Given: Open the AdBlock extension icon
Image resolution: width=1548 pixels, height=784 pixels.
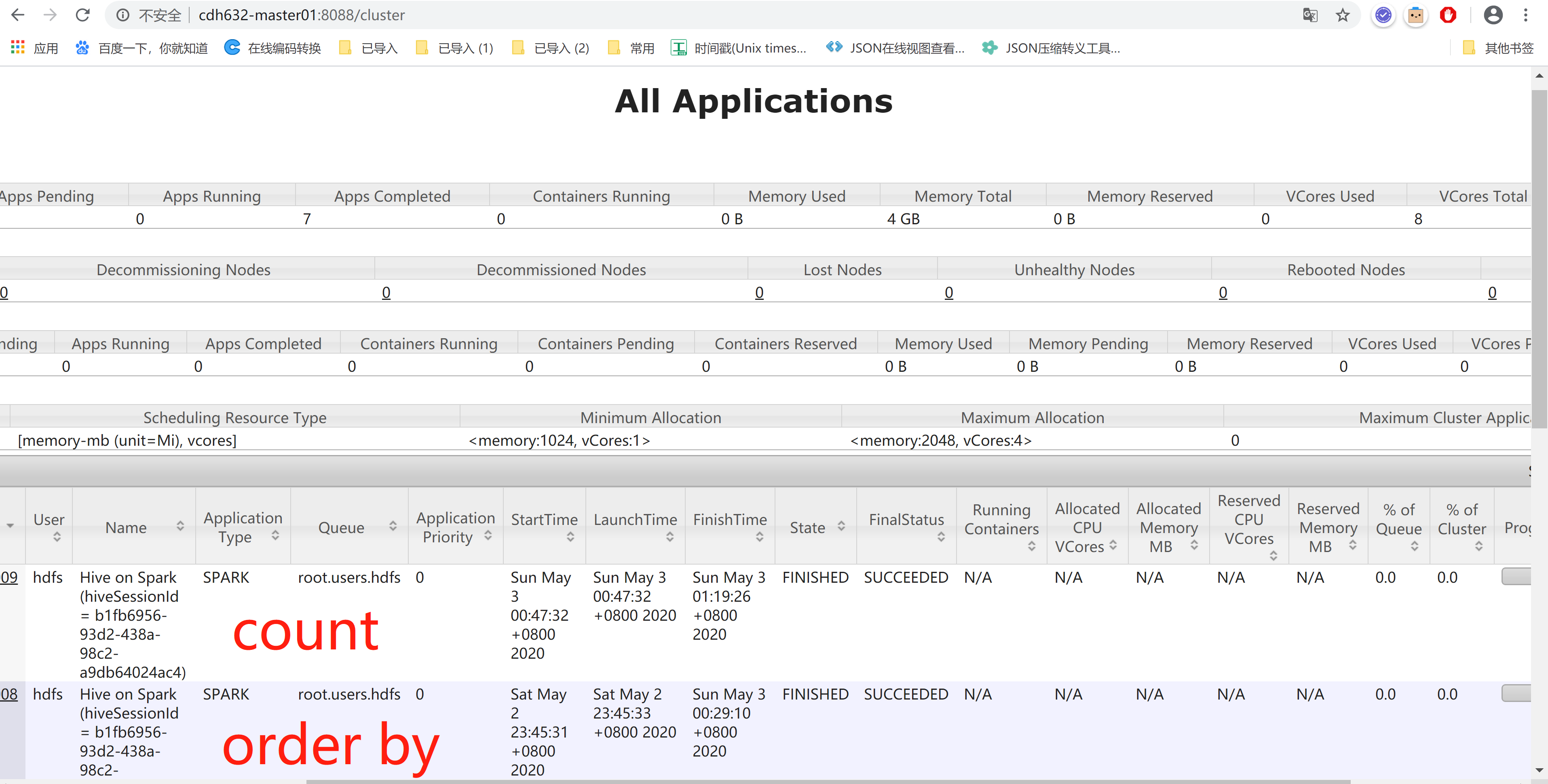Looking at the screenshot, I should click(1448, 15).
